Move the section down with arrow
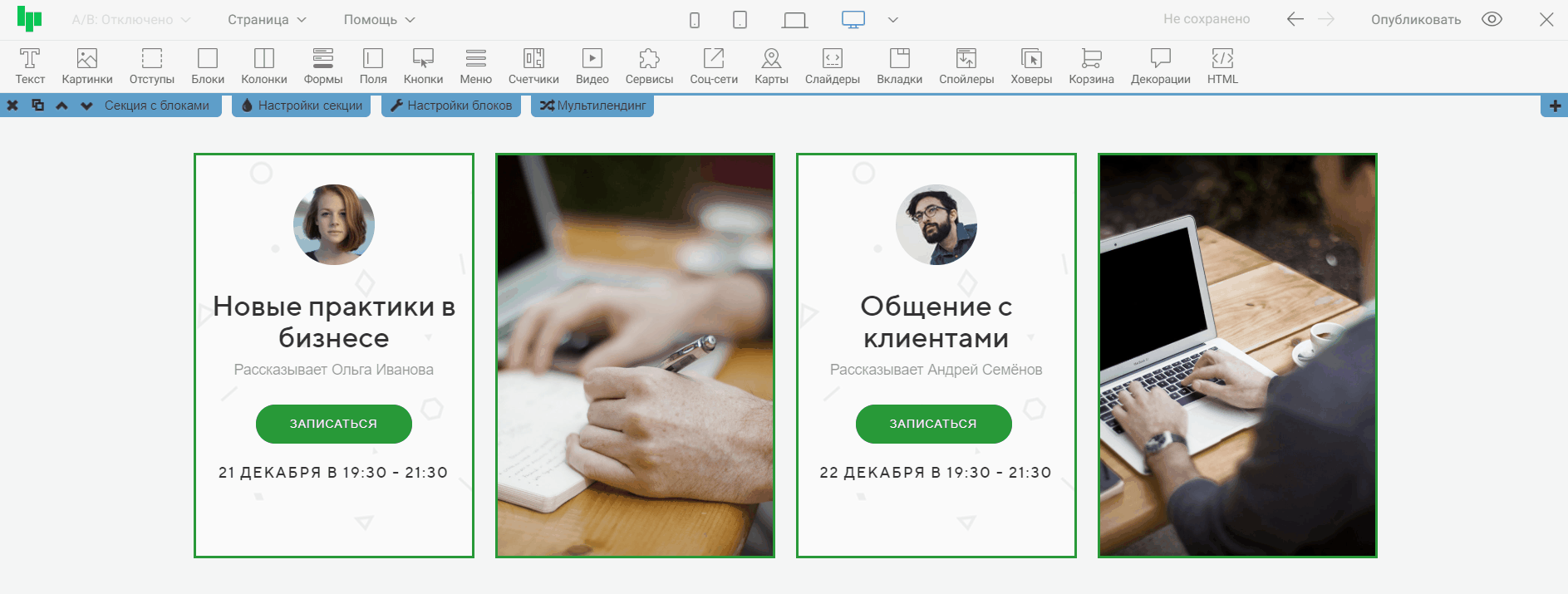The height and width of the screenshot is (594, 1568). click(86, 106)
